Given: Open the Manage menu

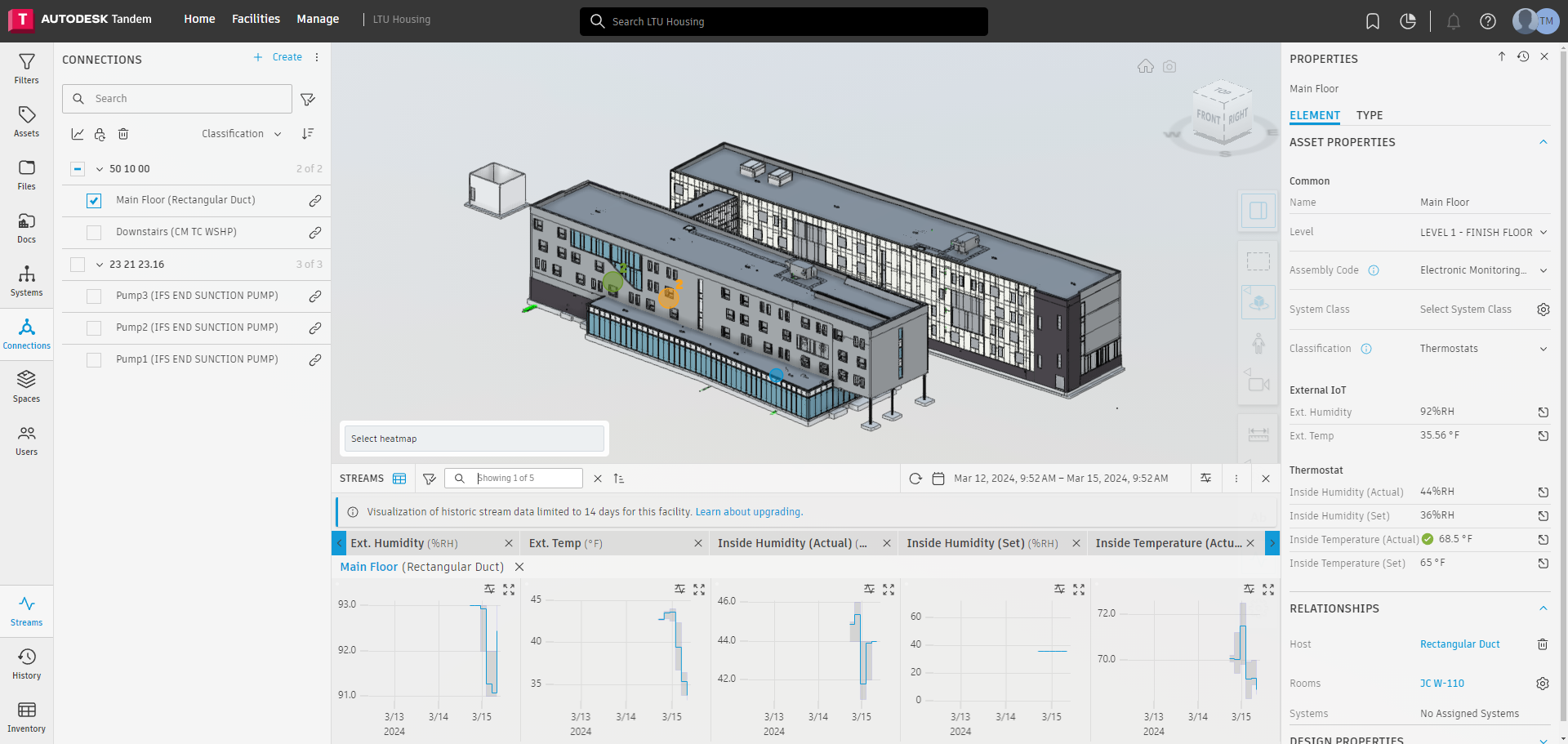Looking at the screenshot, I should 318,19.
